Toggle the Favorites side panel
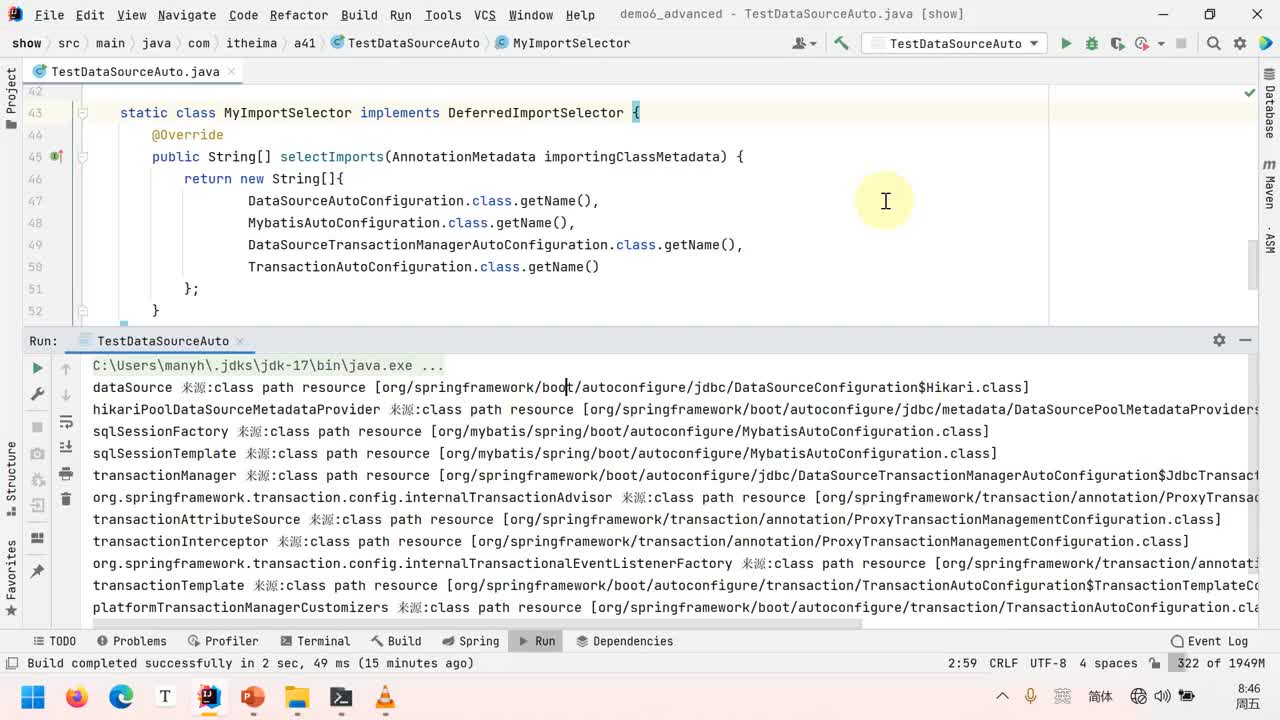This screenshot has height=720, width=1280. tap(11, 578)
